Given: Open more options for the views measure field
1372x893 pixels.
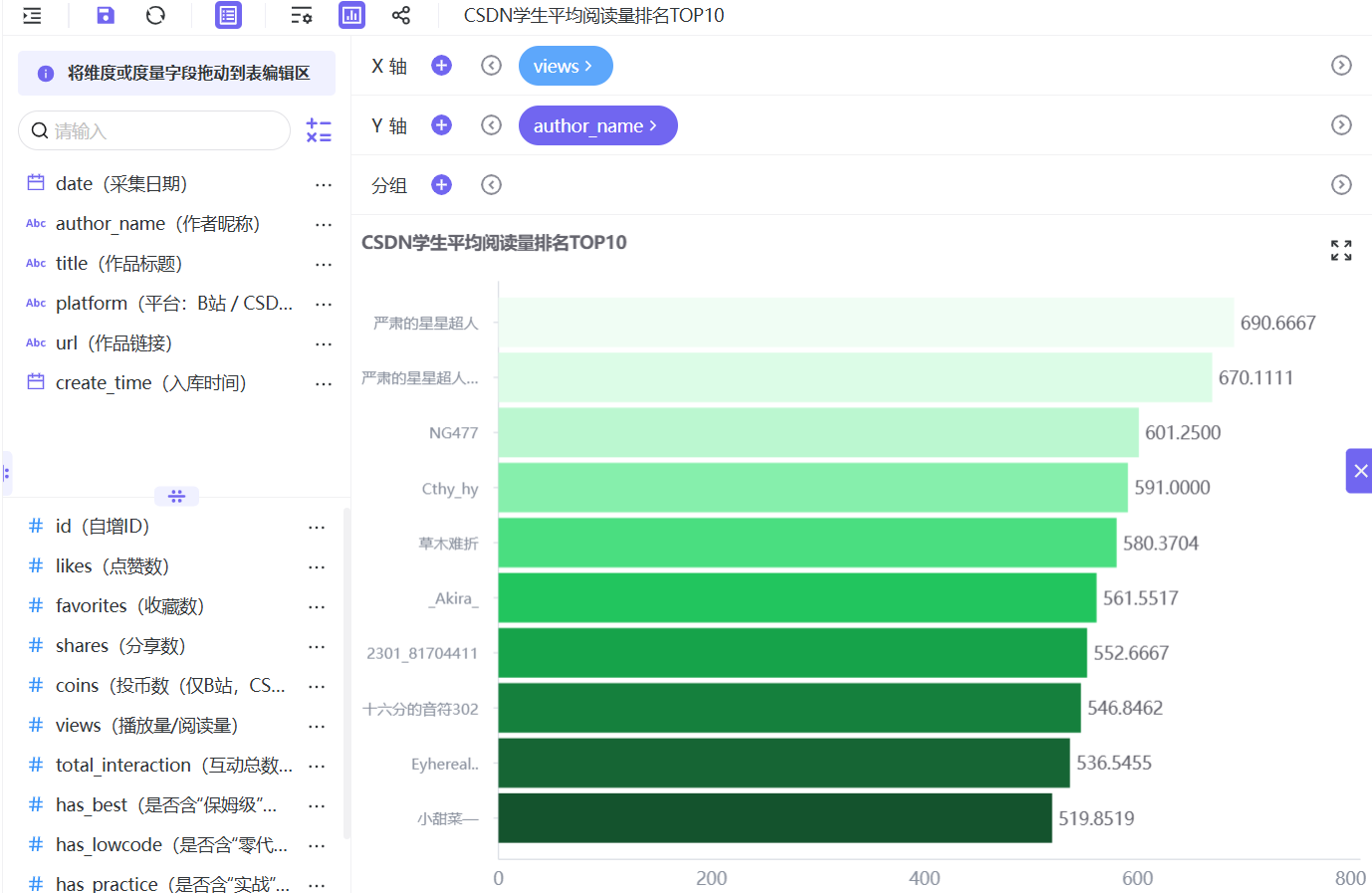Looking at the screenshot, I should tap(317, 726).
